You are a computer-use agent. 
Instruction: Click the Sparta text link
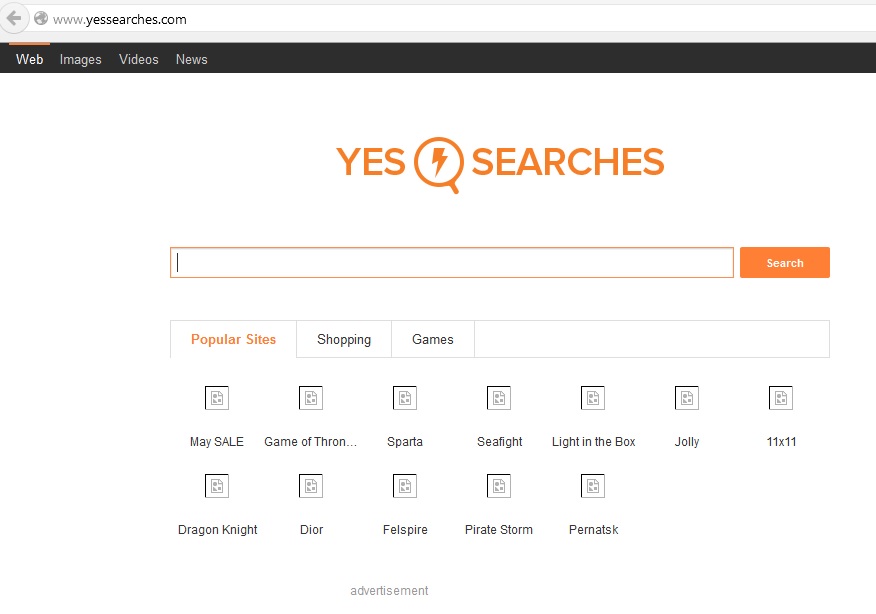tap(405, 442)
